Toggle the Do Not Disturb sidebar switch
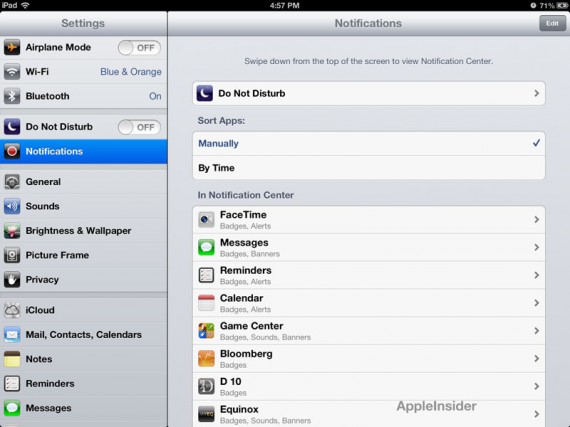570x427 pixels. (139, 127)
